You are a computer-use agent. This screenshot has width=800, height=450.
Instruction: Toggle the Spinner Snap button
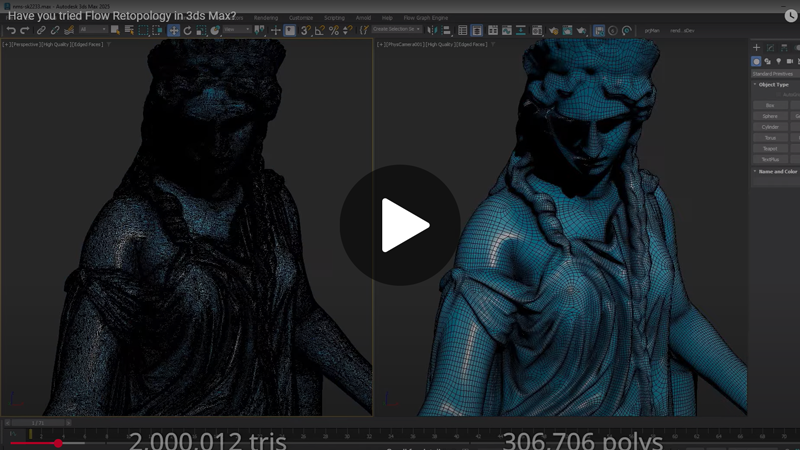[347, 31]
